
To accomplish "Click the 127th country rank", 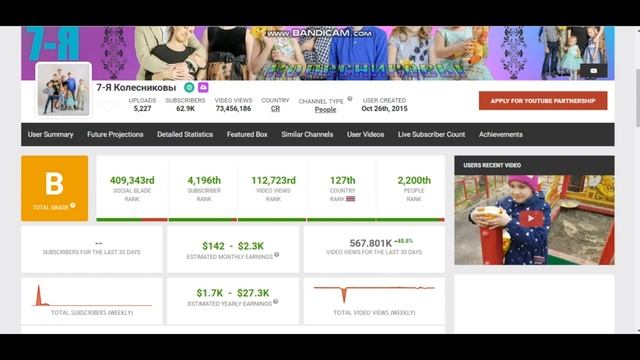I will click(x=342, y=180).
